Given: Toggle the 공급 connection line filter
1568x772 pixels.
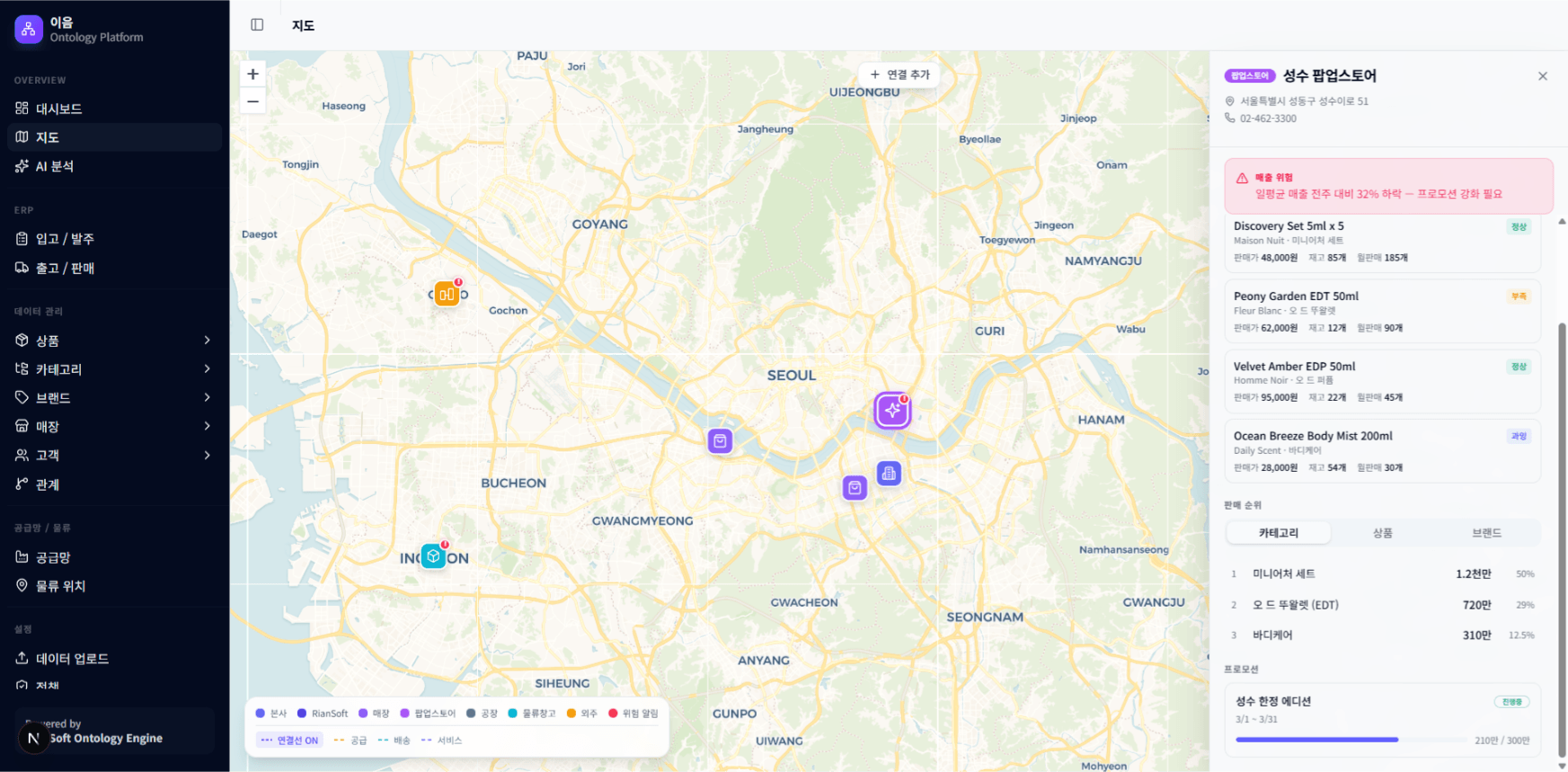Looking at the screenshot, I should coord(350,741).
